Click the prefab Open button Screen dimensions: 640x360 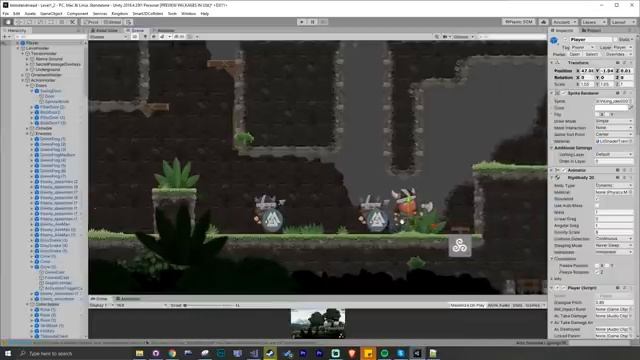pos(574,54)
